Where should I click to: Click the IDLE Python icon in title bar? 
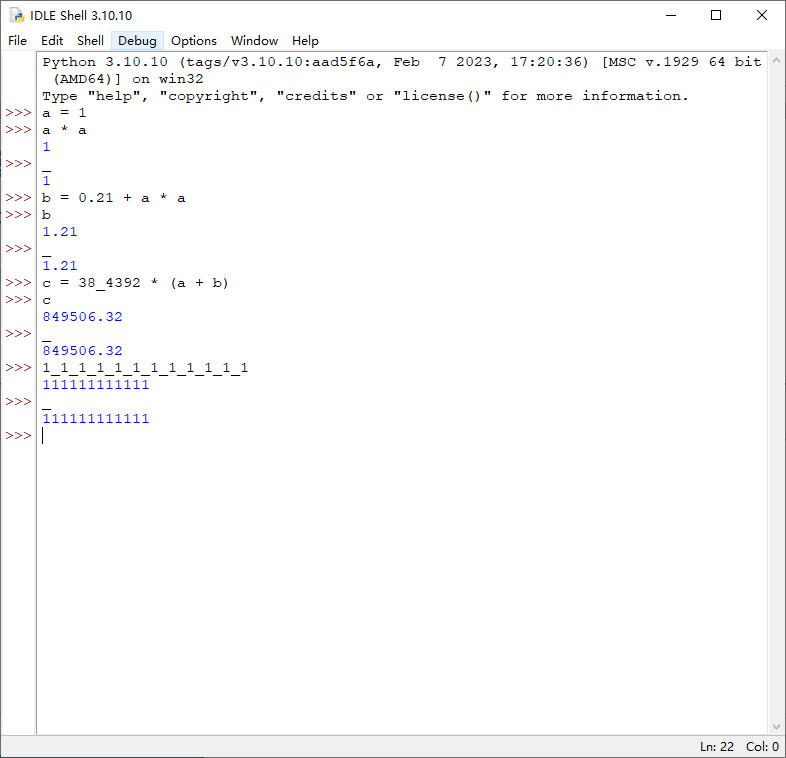click(x=17, y=16)
